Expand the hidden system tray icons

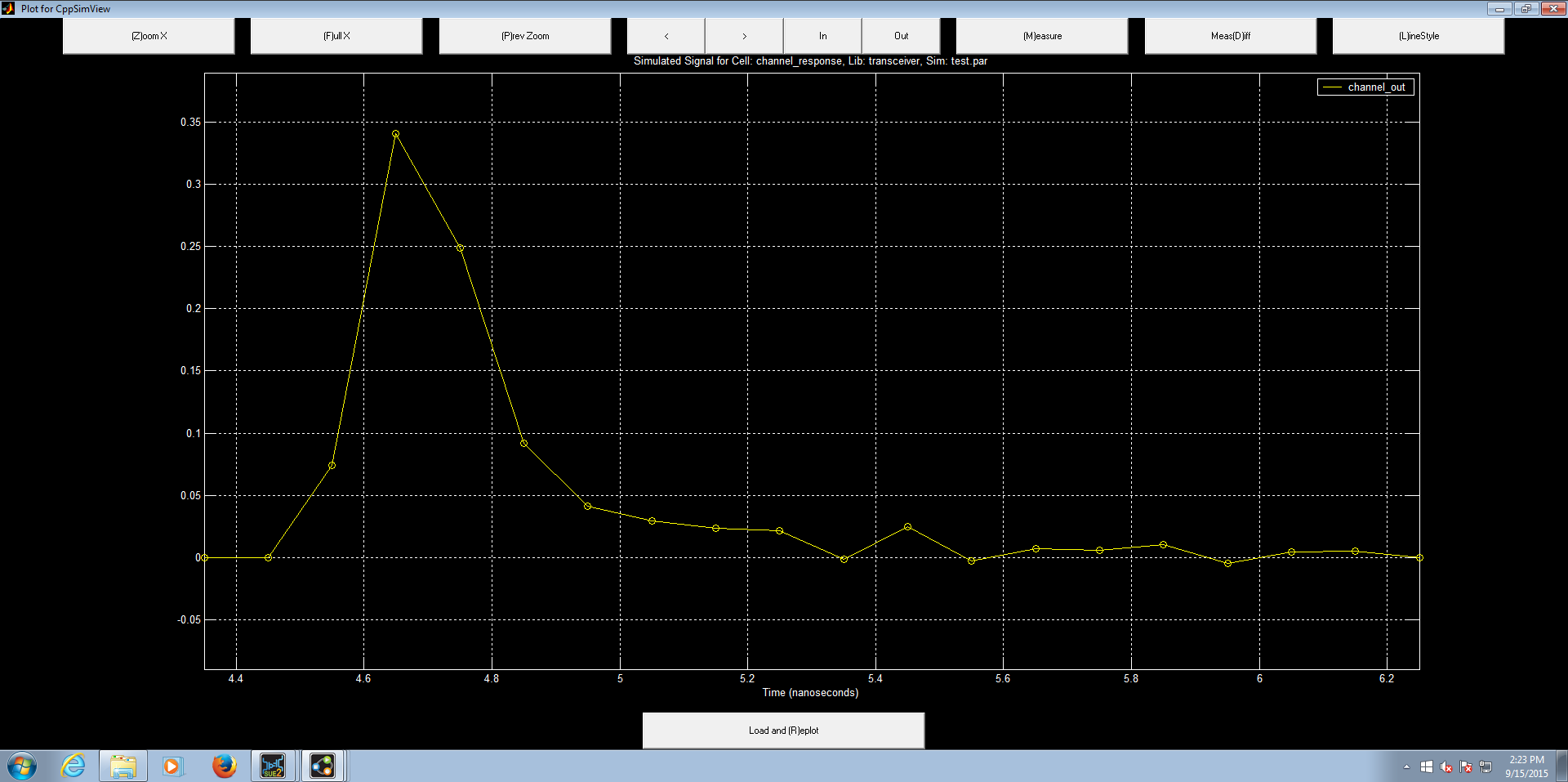[1406, 766]
